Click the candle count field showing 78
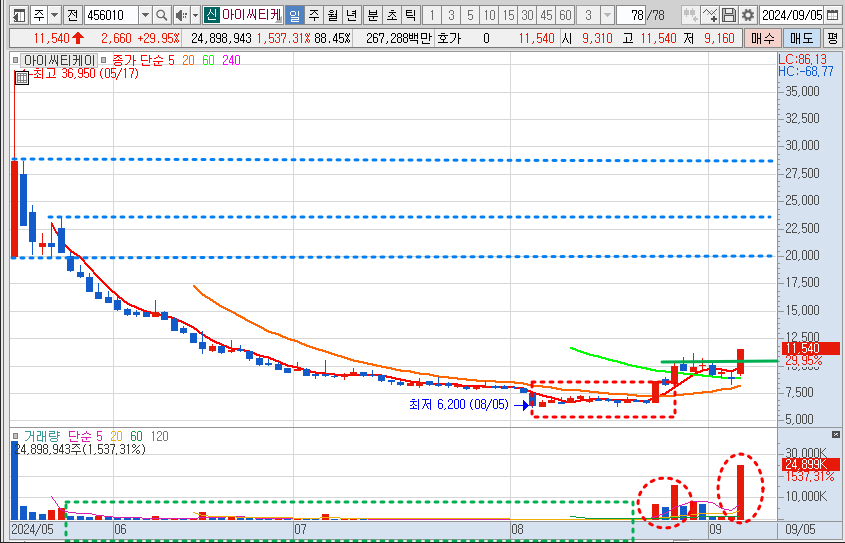Image resolution: width=845 pixels, height=543 pixels. 632,15
